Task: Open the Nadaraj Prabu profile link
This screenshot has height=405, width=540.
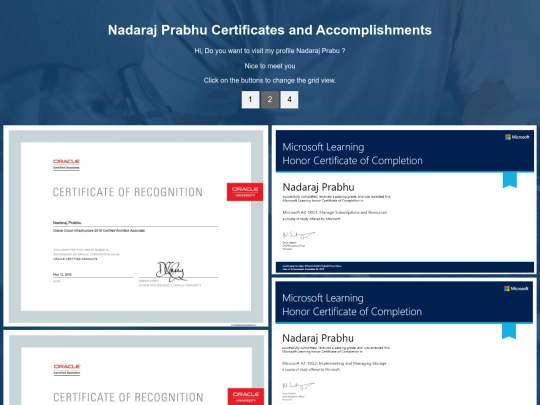Action: pyautogui.click(x=318, y=51)
